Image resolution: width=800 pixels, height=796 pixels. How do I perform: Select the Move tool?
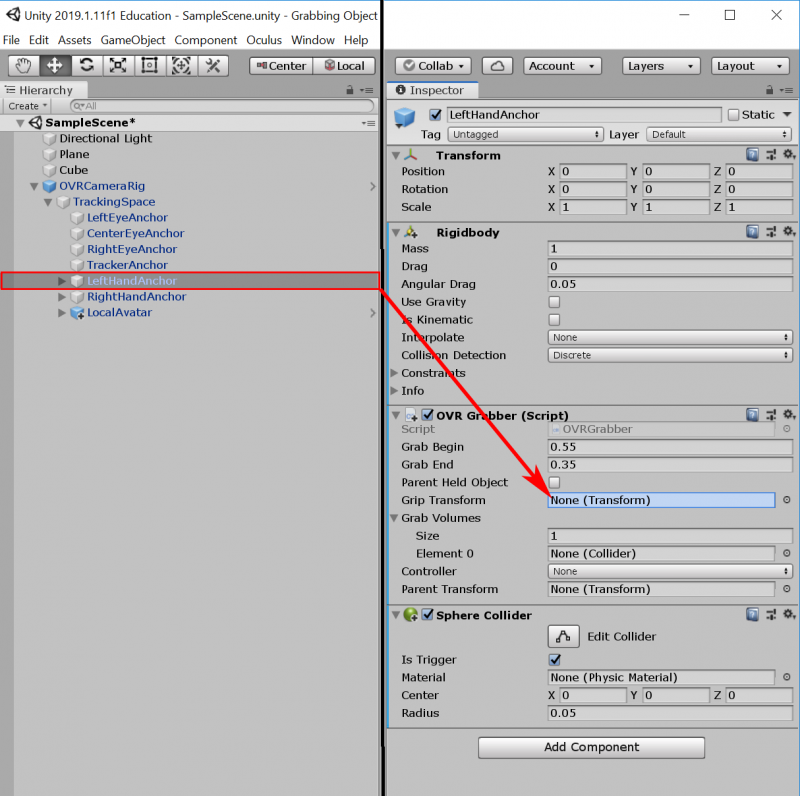pyautogui.click(x=55, y=66)
